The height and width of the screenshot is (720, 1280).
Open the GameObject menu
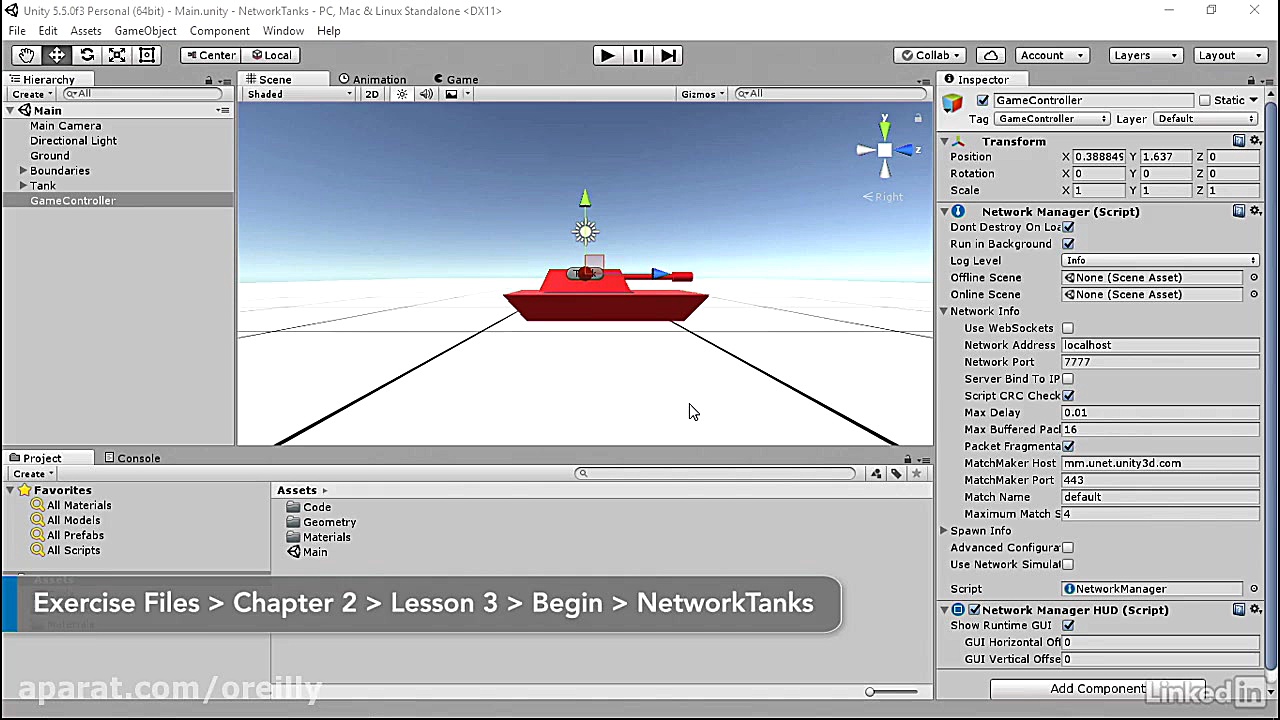(145, 31)
